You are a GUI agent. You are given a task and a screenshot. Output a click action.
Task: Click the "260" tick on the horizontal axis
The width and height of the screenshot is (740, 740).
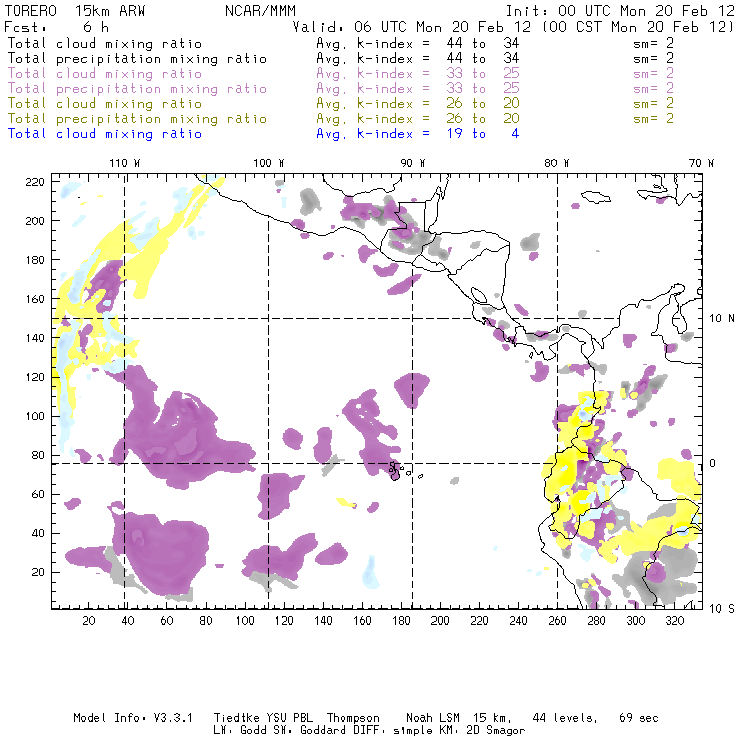click(557, 621)
